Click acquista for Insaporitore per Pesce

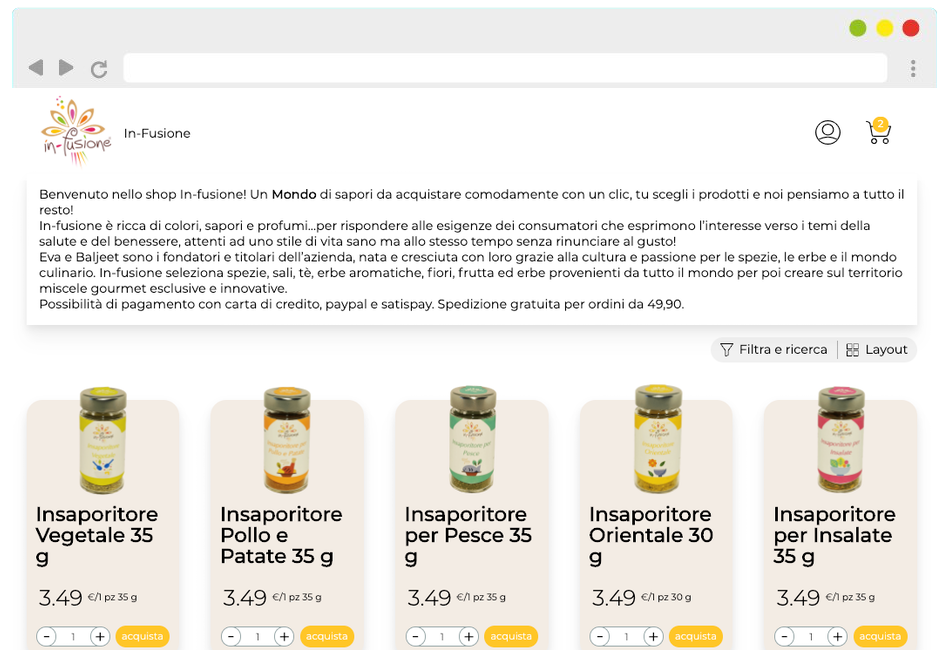[x=511, y=637]
